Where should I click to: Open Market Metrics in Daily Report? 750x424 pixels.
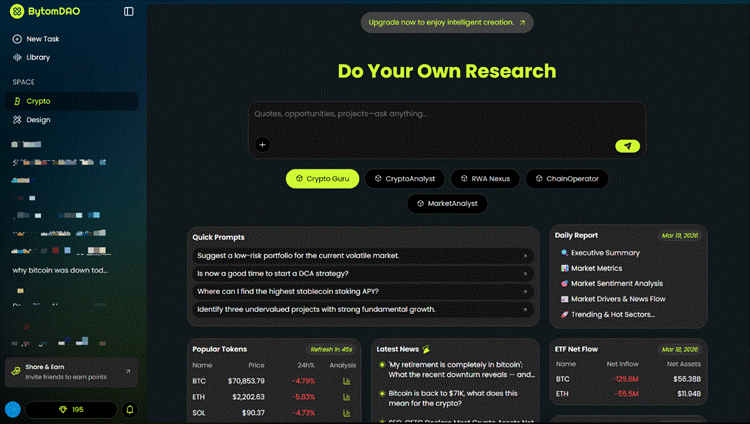point(592,268)
